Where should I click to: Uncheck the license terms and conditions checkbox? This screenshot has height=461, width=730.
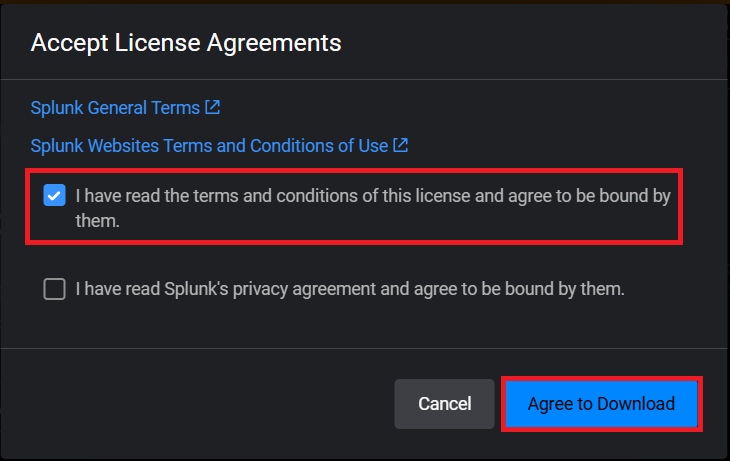coord(55,196)
